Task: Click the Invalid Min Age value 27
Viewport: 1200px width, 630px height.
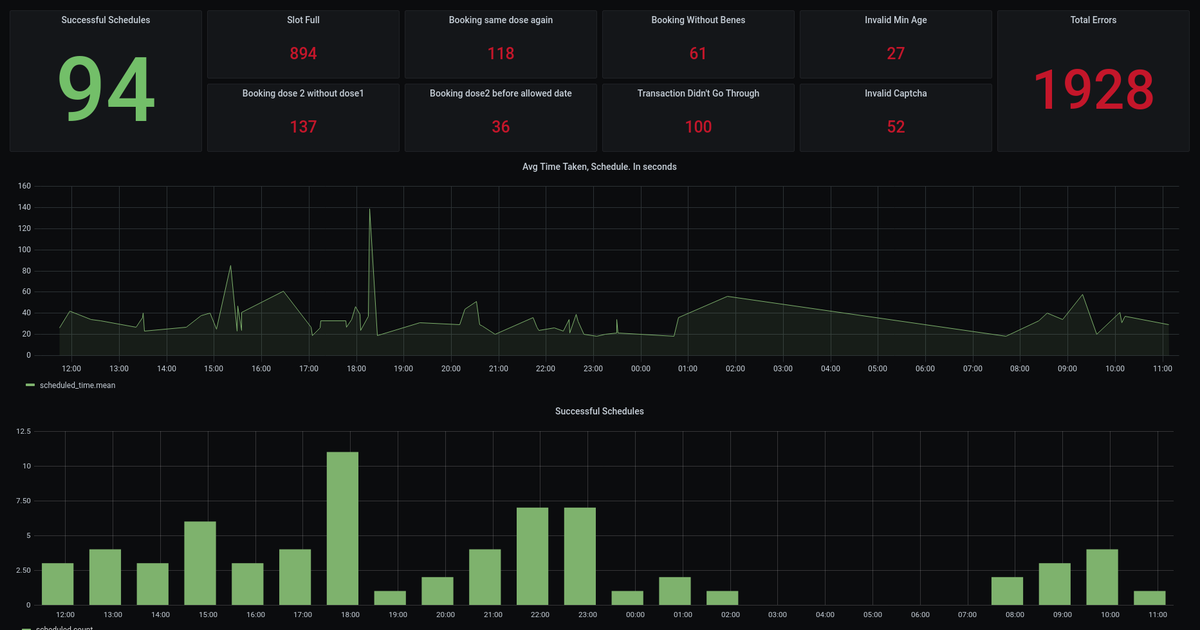Action: pos(896,54)
